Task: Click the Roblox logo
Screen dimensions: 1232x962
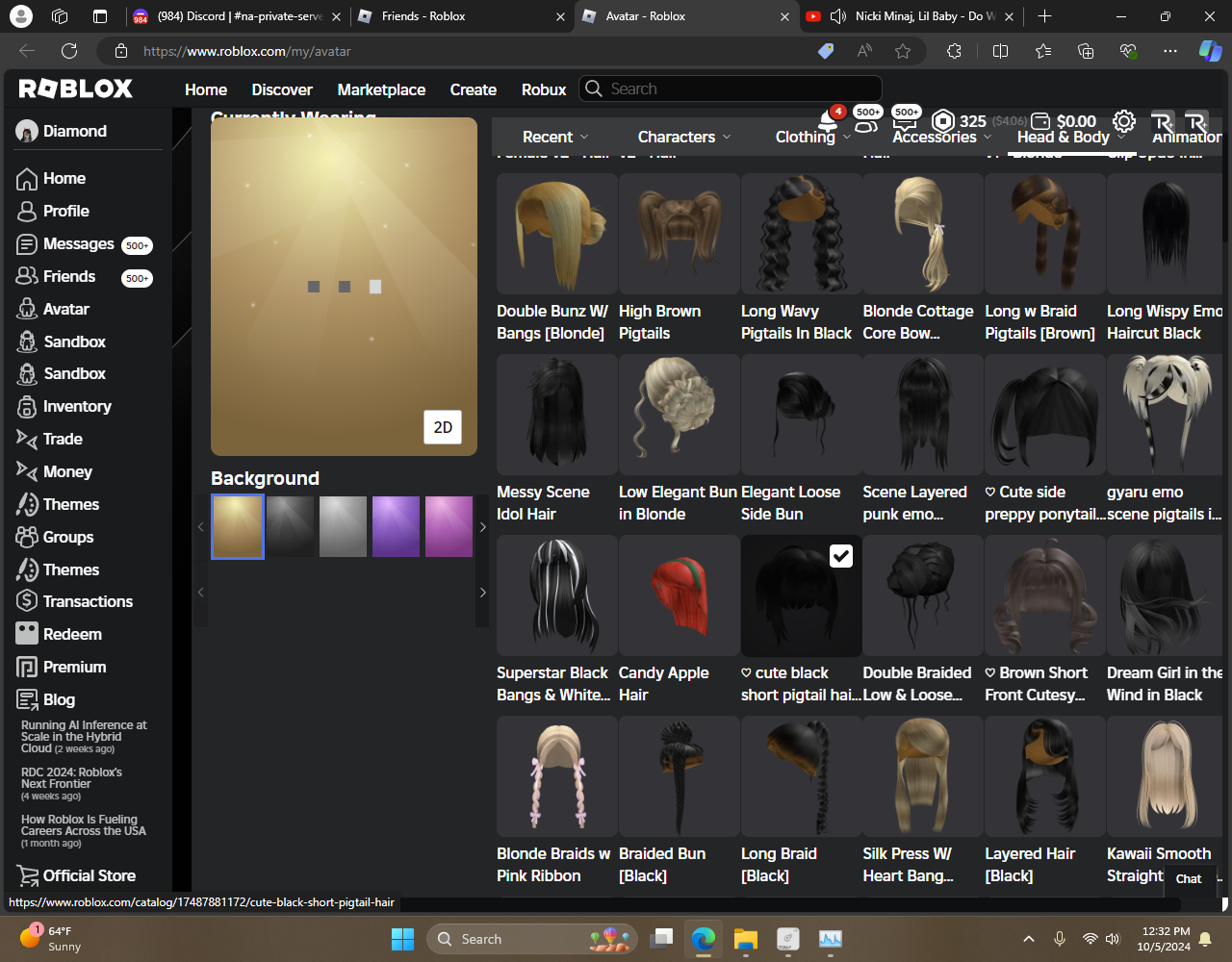Action: pyautogui.click(x=76, y=89)
